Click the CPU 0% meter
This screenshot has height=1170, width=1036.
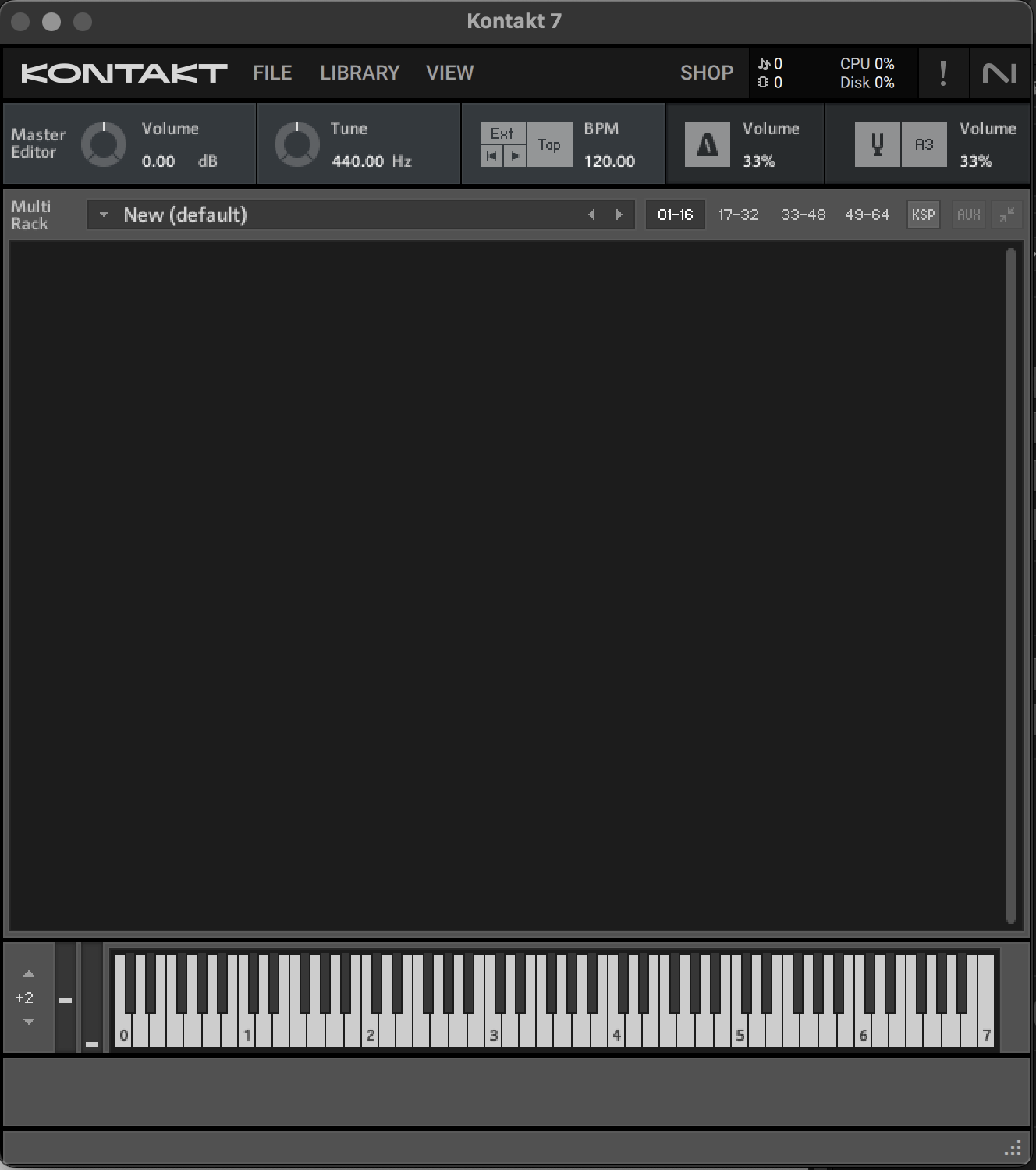click(x=867, y=64)
